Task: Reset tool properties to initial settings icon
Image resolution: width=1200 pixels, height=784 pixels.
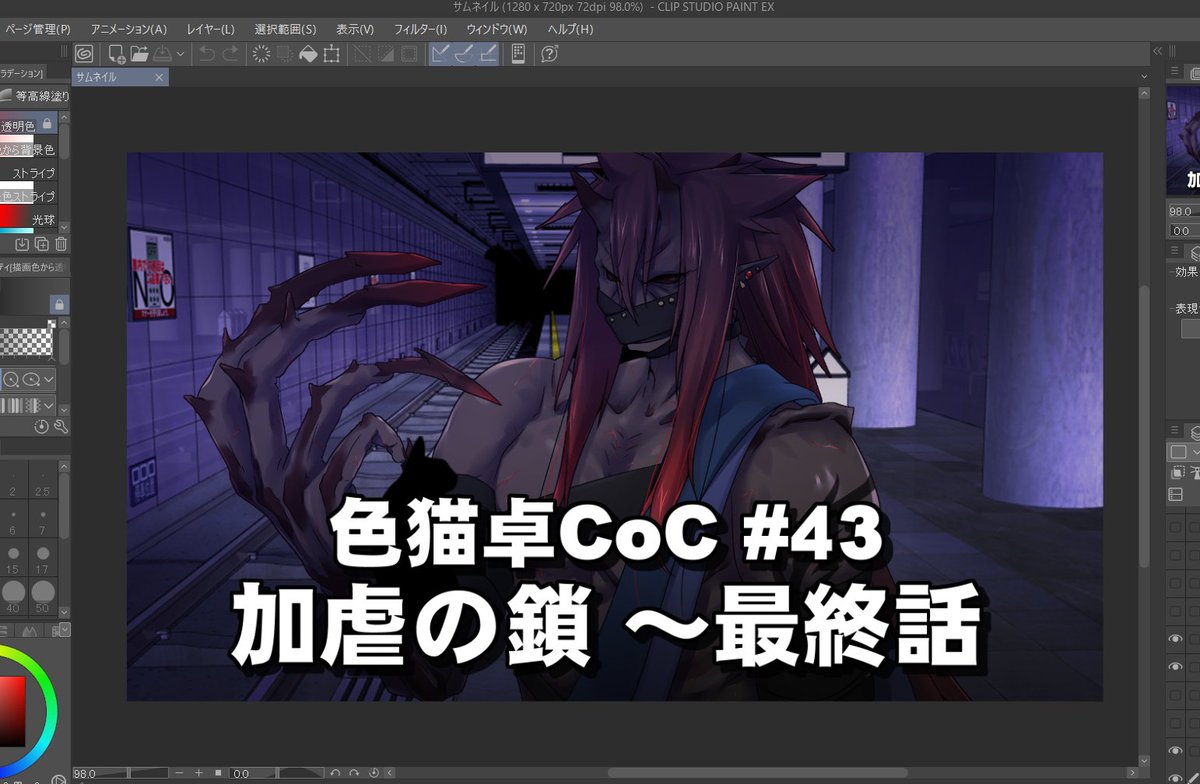Action: tap(41, 427)
